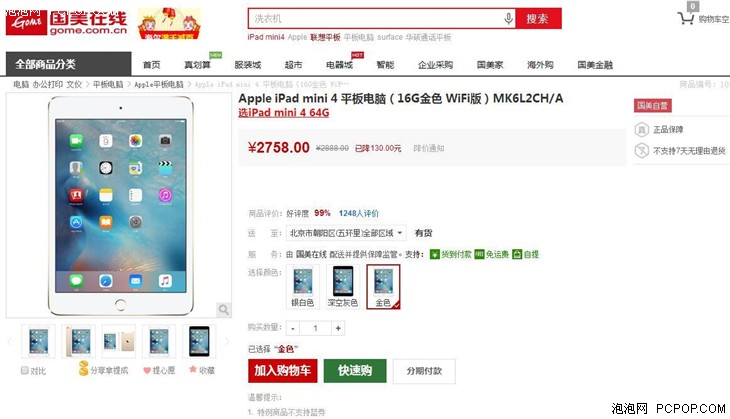This screenshot has width=730, height=419.
Task: Open the 电器城 navigation tab
Action: (339, 65)
